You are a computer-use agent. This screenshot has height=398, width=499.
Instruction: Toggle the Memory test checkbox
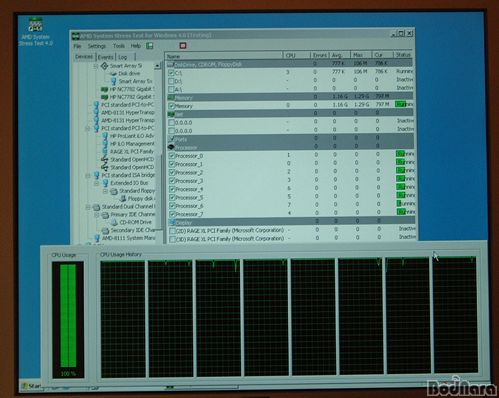pyautogui.click(x=172, y=106)
